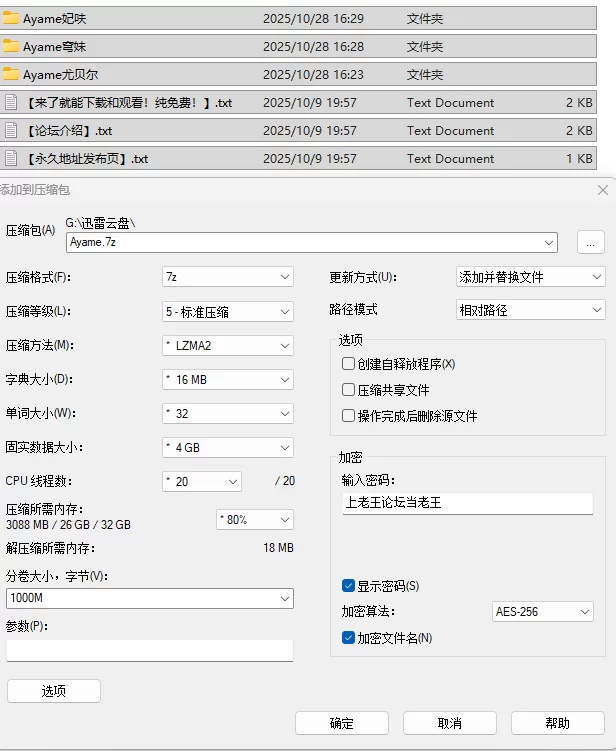Click the 确定 button
Image resolution: width=616 pixels, height=751 pixels.
click(342, 723)
